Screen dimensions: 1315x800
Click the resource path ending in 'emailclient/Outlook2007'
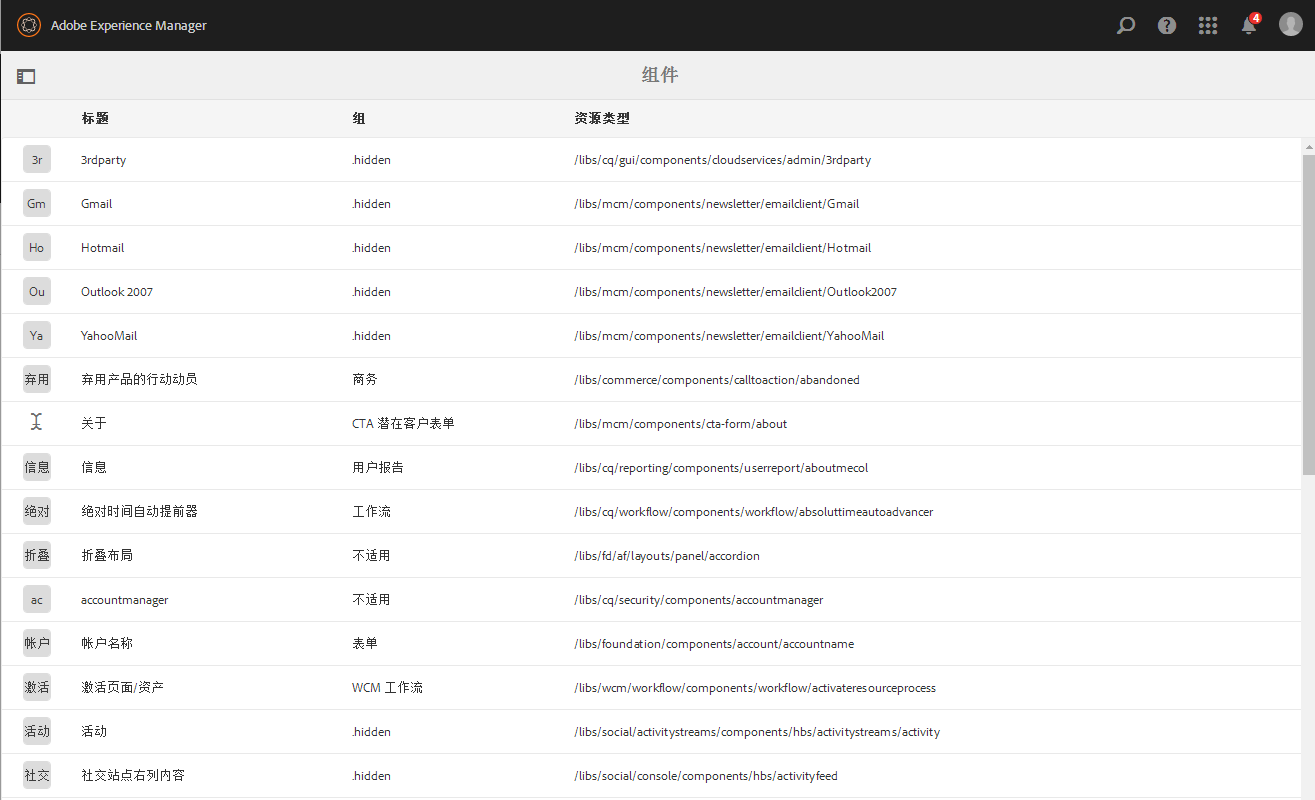736,292
